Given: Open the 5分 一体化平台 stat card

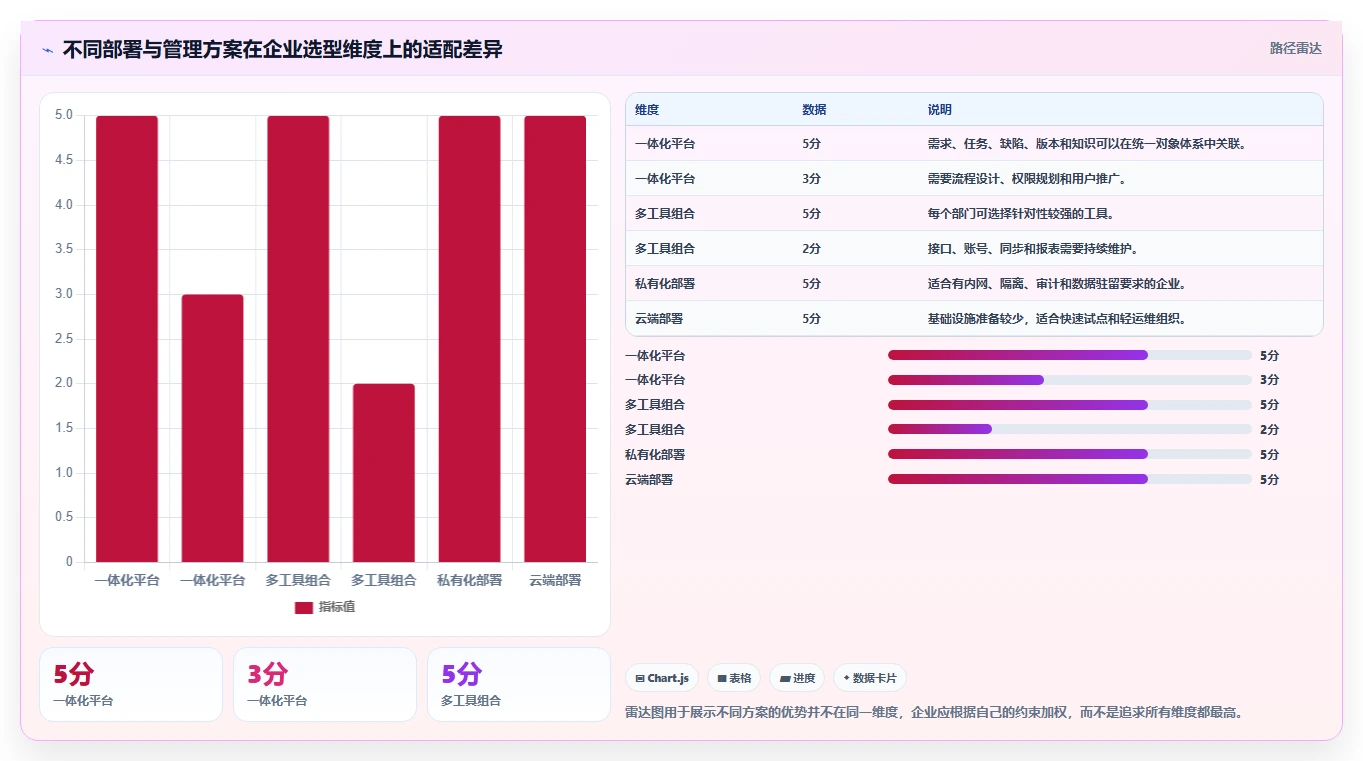Looking at the screenshot, I should (131, 684).
